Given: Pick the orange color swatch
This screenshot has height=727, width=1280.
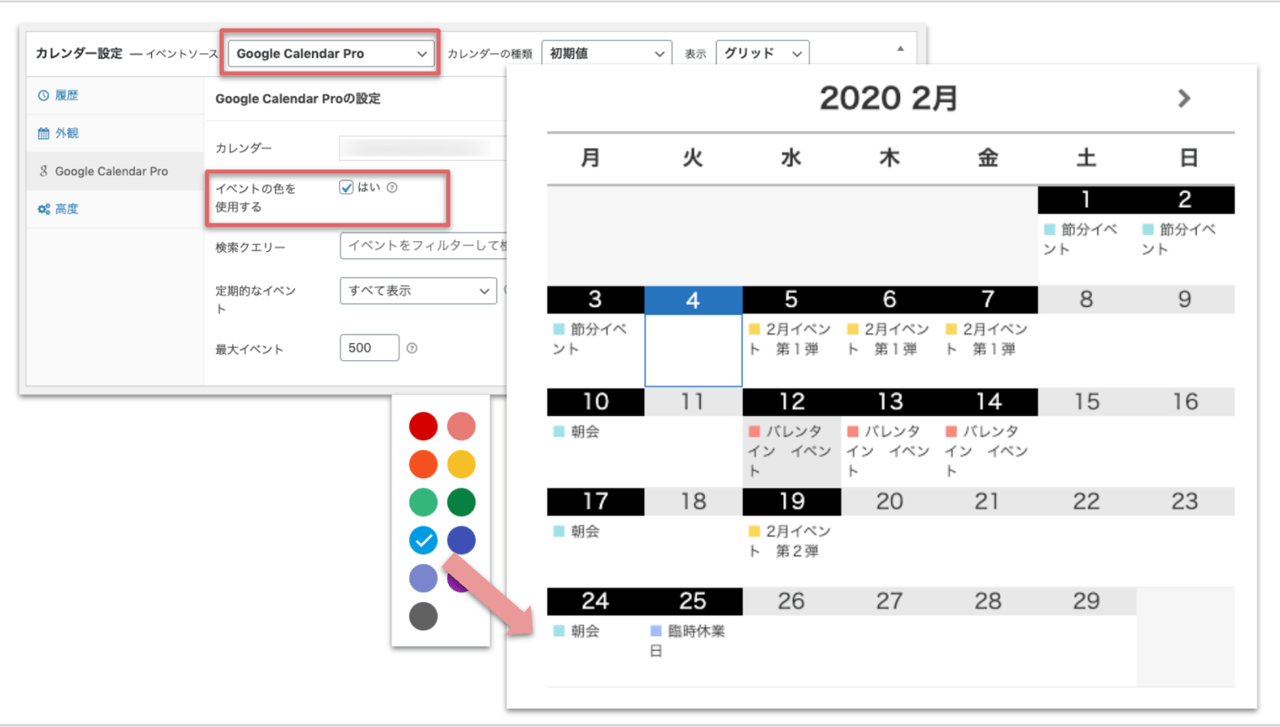Looking at the screenshot, I should pos(424,465).
